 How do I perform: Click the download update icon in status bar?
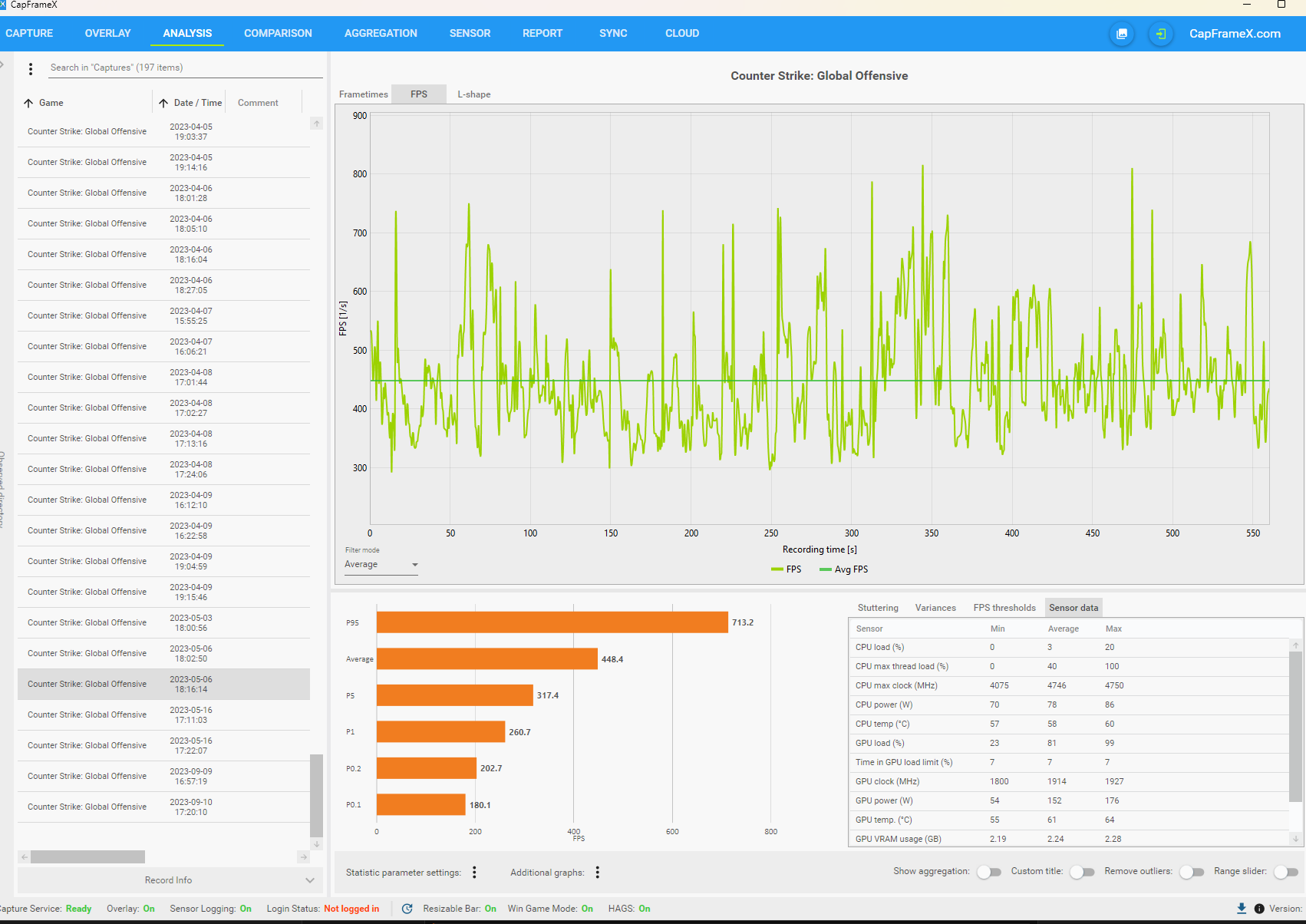tap(1242, 909)
